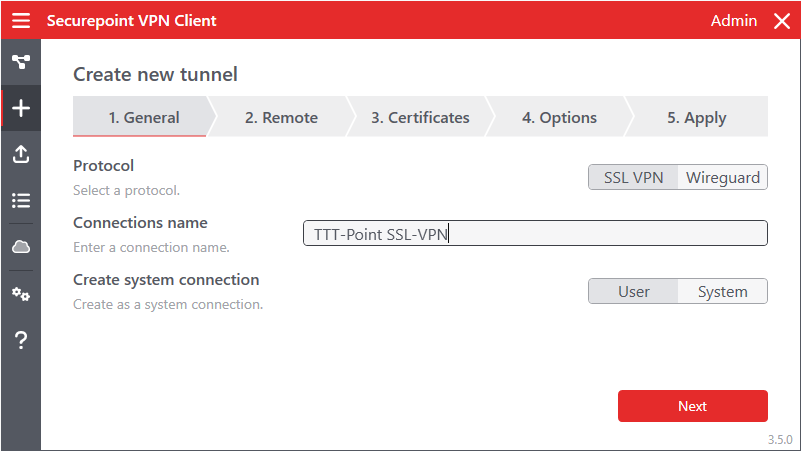Screen dimensions: 801x451
Task: Click the plus icon for new tunnel
Action: click(x=20, y=108)
